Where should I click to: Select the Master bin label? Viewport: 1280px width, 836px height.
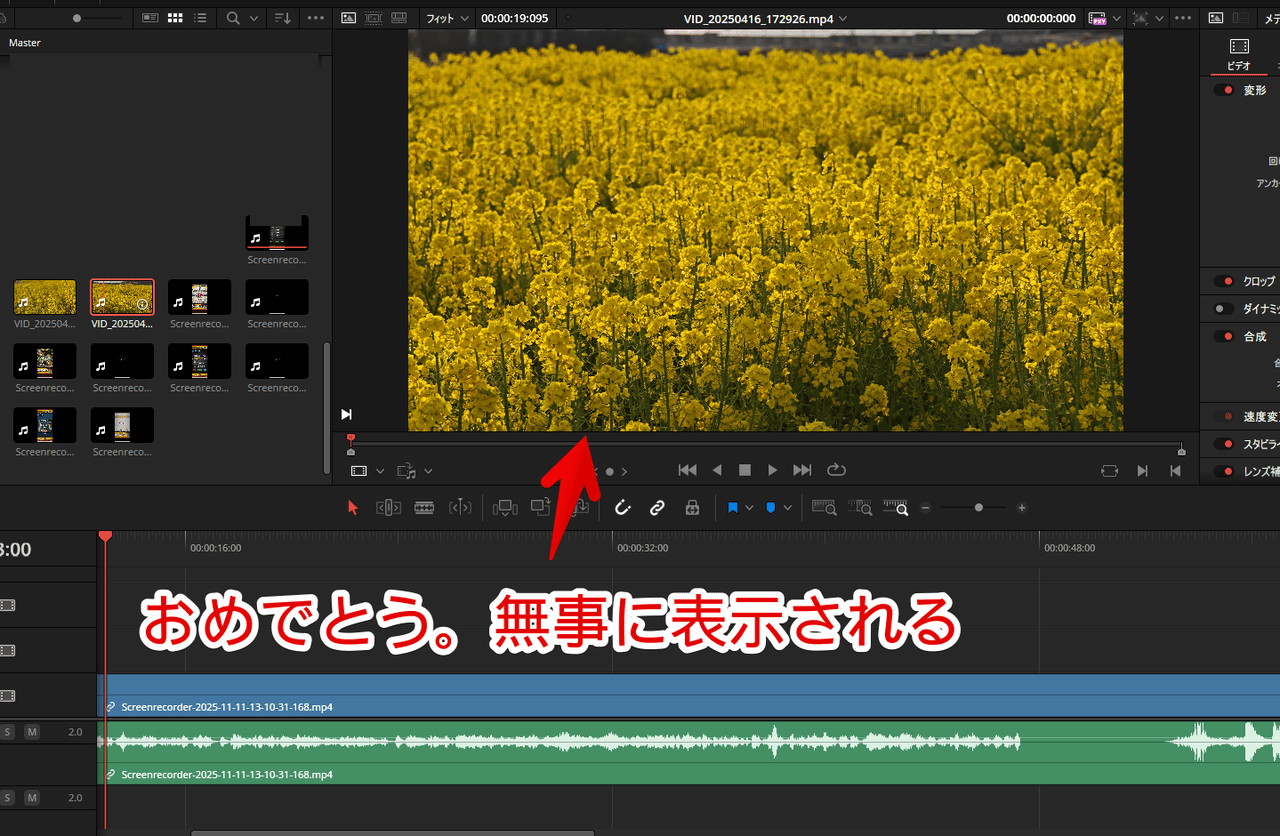click(25, 43)
